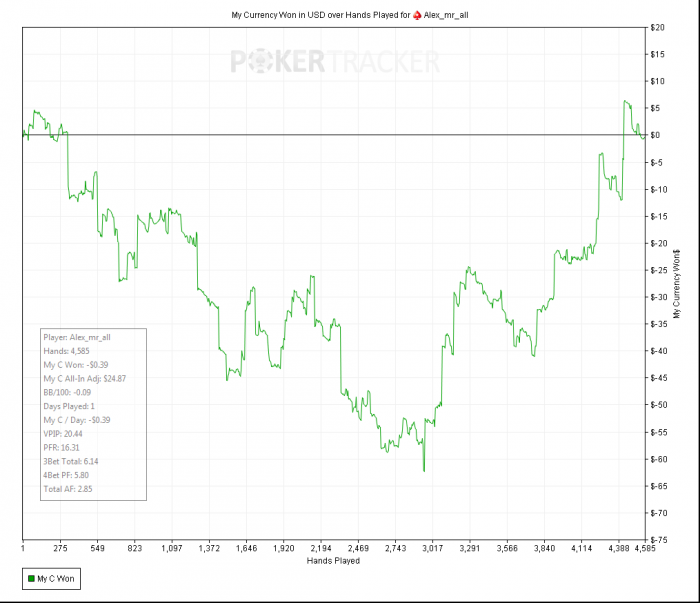700x603 pixels.
Task: Click the $-60 y-axis label
Action: (x=659, y=459)
